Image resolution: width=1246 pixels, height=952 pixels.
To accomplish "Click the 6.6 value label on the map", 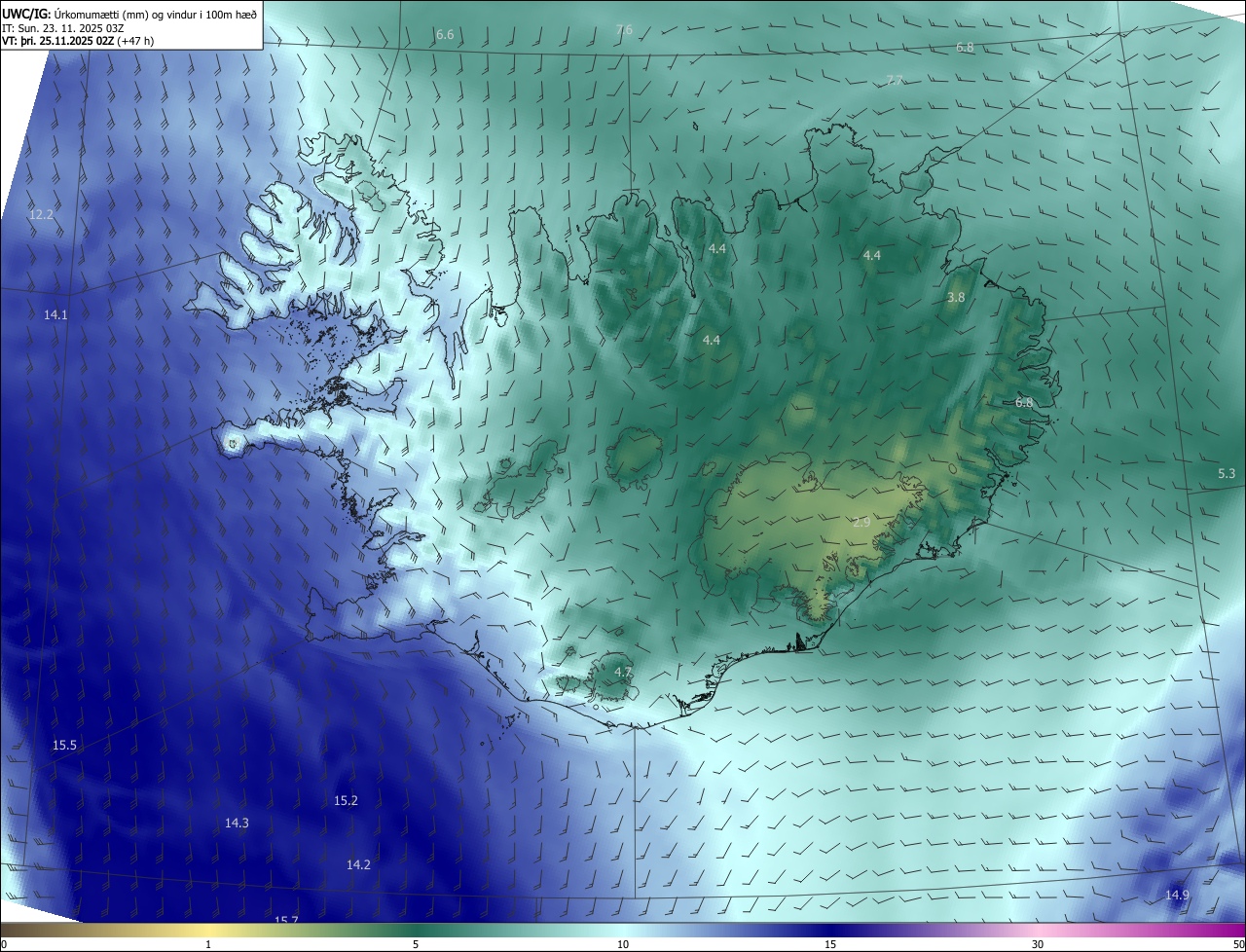I will 445,34.
